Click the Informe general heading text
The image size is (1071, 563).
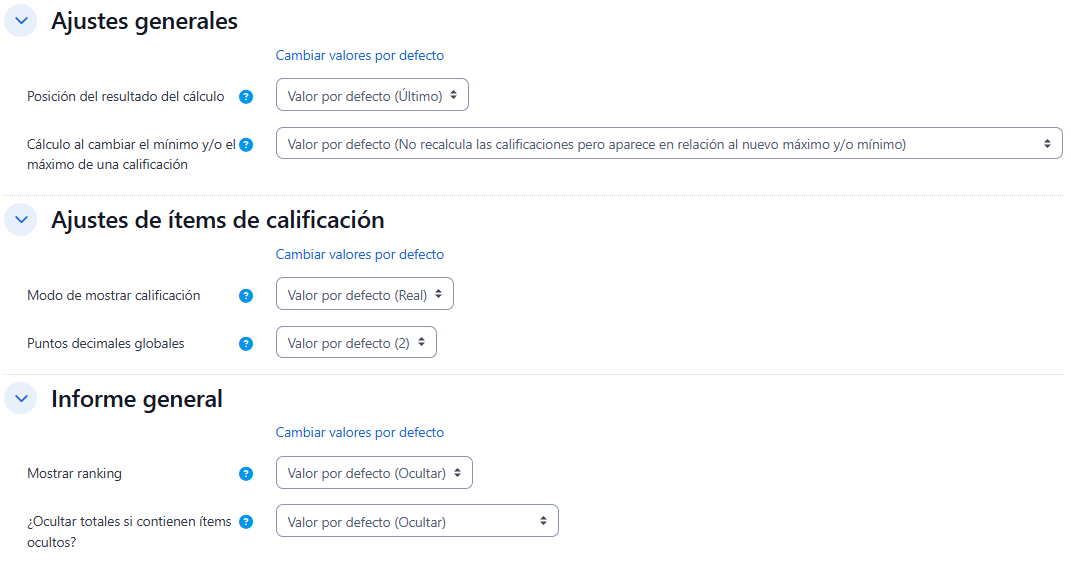point(137,399)
